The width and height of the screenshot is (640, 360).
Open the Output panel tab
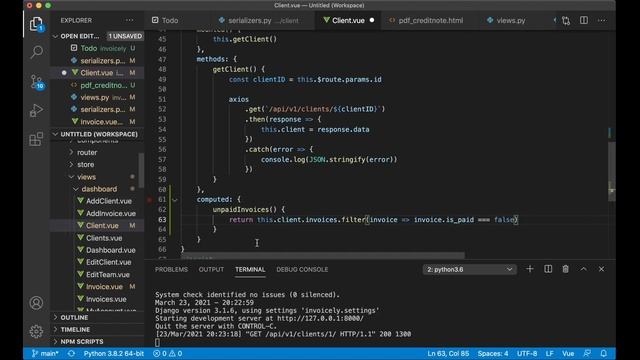click(211, 269)
